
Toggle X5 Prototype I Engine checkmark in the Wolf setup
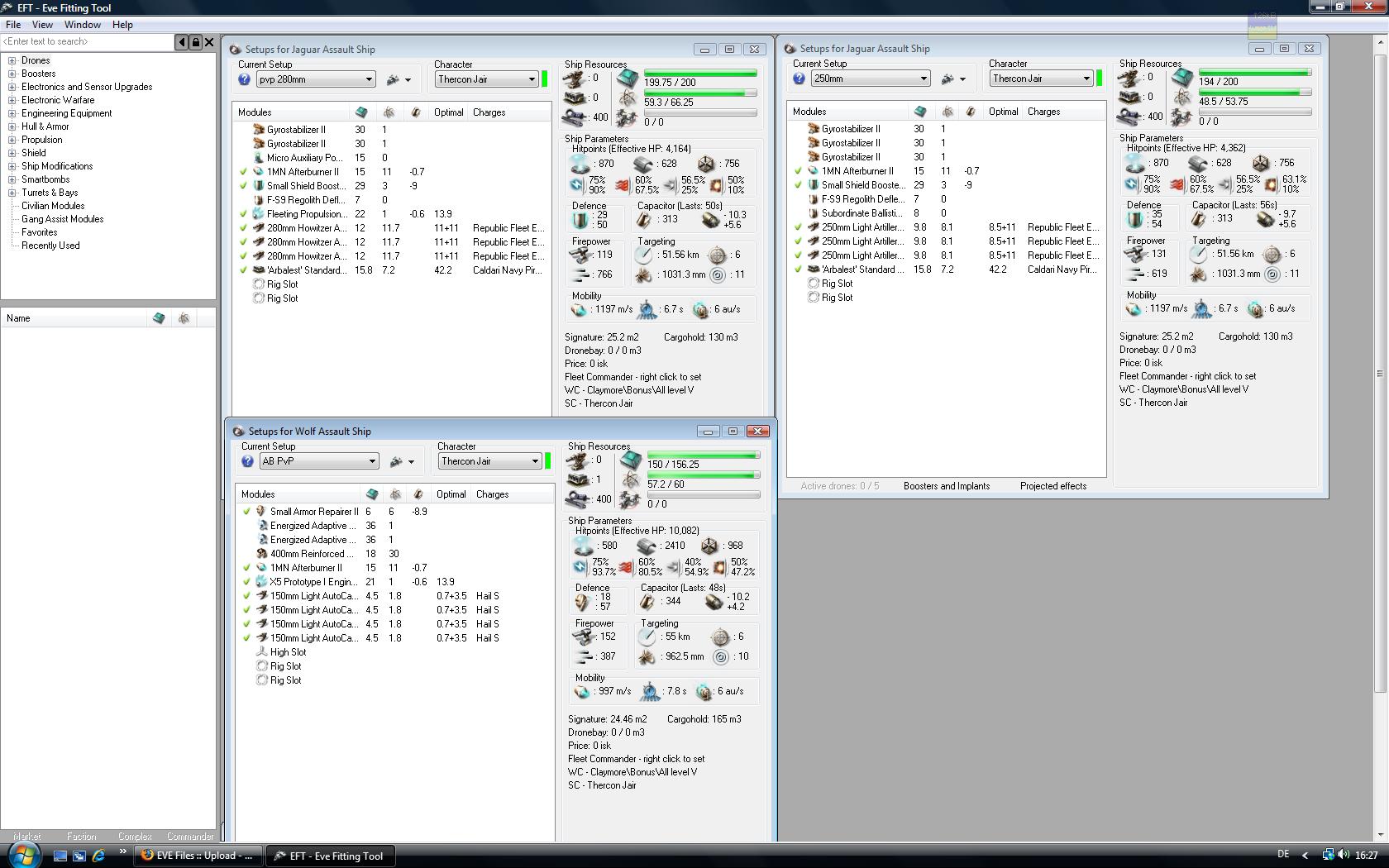pos(247,582)
